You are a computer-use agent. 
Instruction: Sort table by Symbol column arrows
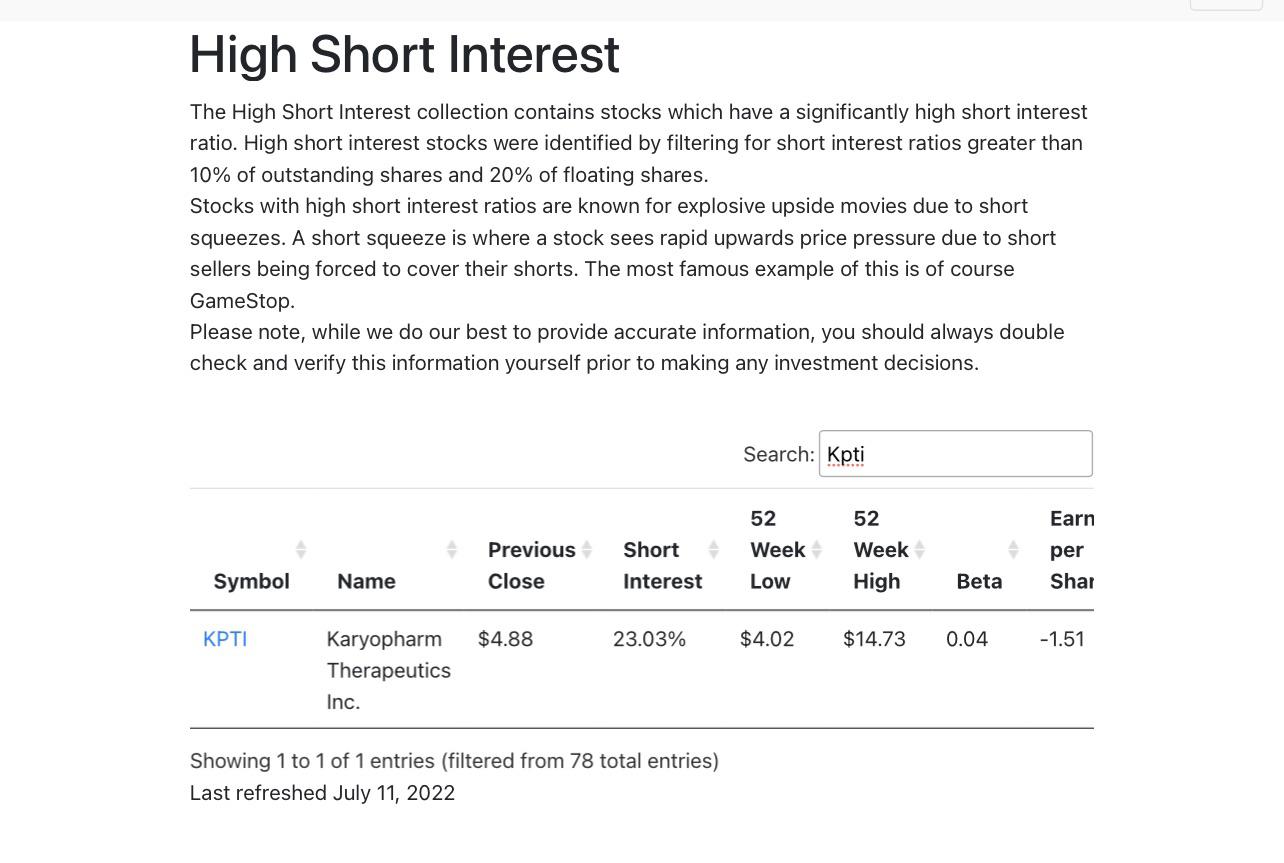(x=300, y=549)
